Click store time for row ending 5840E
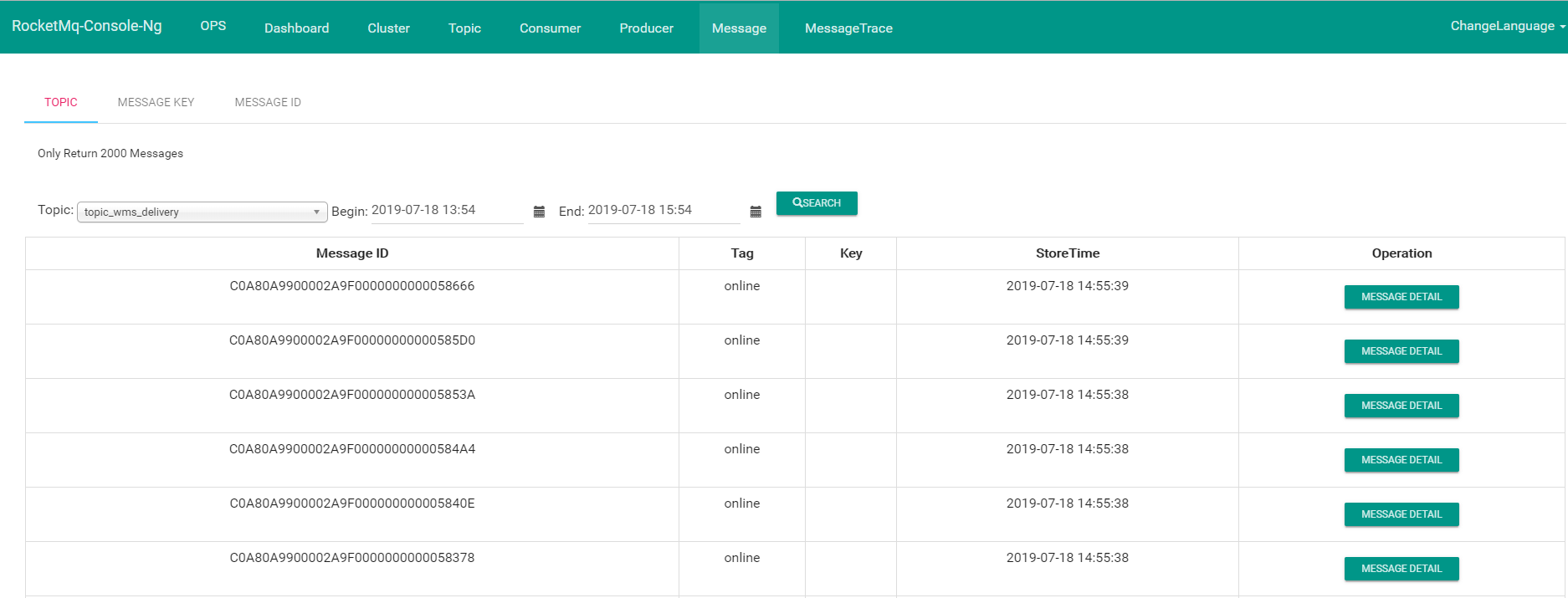1568x598 pixels. tap(1068, 503)
